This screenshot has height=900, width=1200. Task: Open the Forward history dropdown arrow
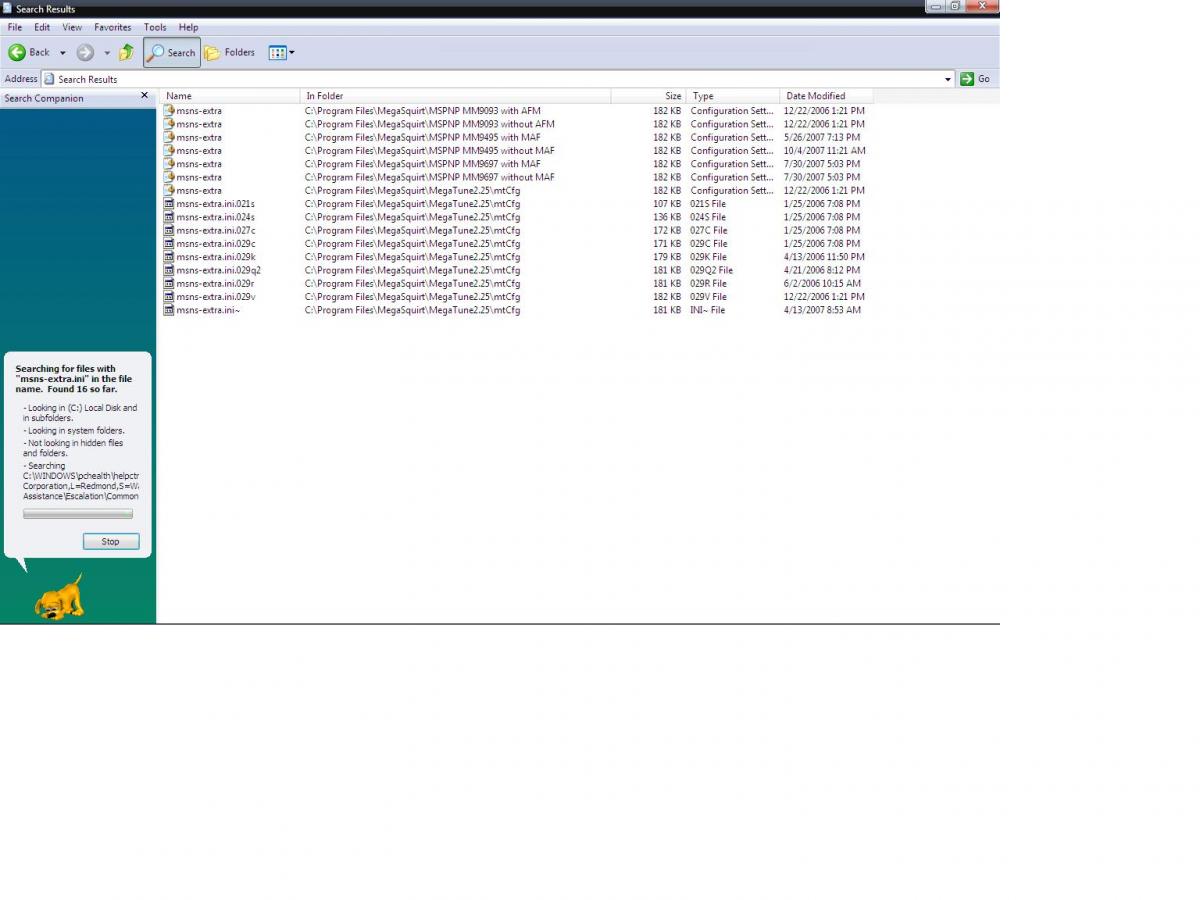(x=107, y=53)
